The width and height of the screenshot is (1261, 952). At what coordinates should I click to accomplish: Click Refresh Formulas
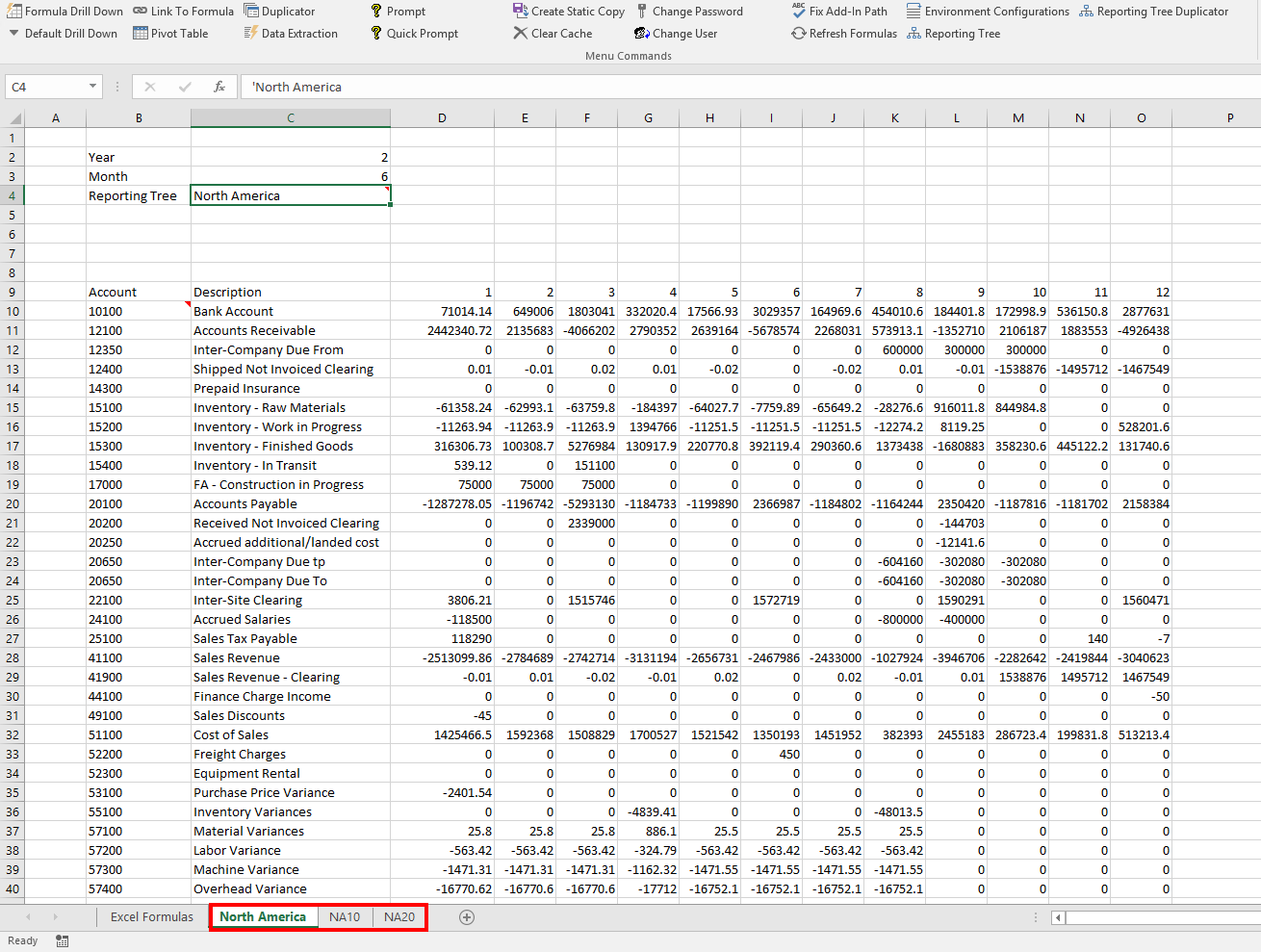coord(844,34)
